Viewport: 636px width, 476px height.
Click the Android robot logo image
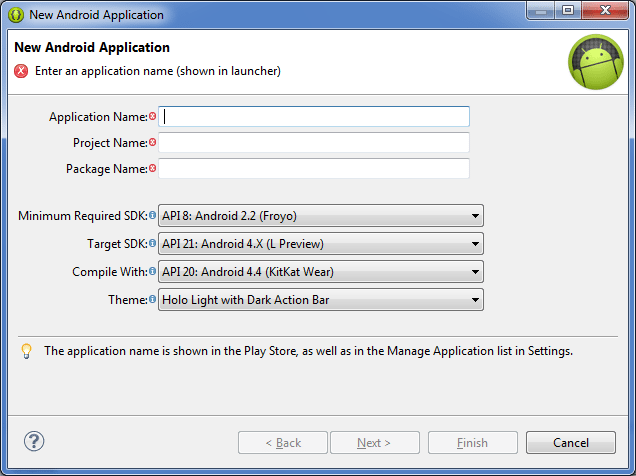[596, 62]
